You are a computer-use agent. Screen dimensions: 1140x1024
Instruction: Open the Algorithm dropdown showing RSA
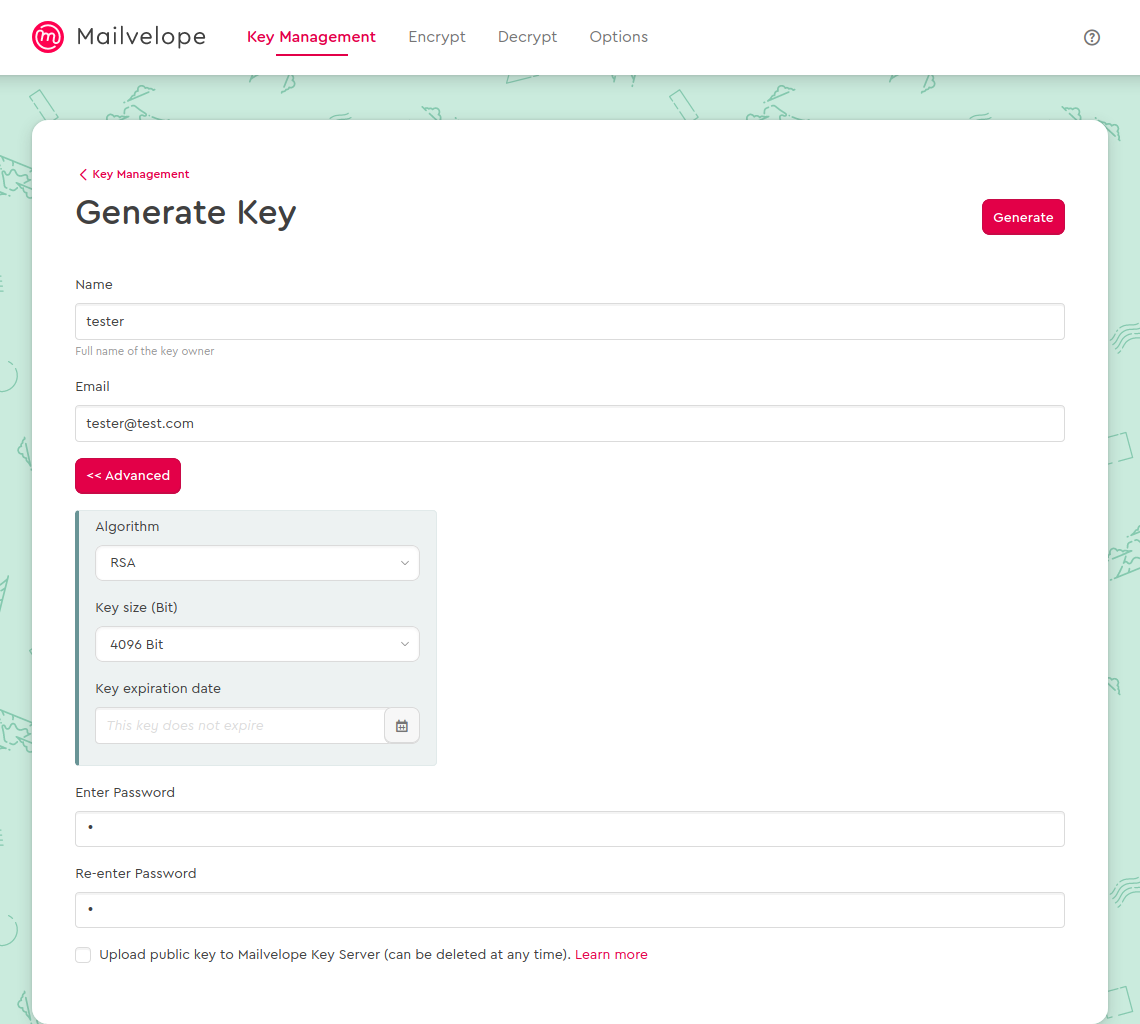pyautogui.click(x=257, y=562)
